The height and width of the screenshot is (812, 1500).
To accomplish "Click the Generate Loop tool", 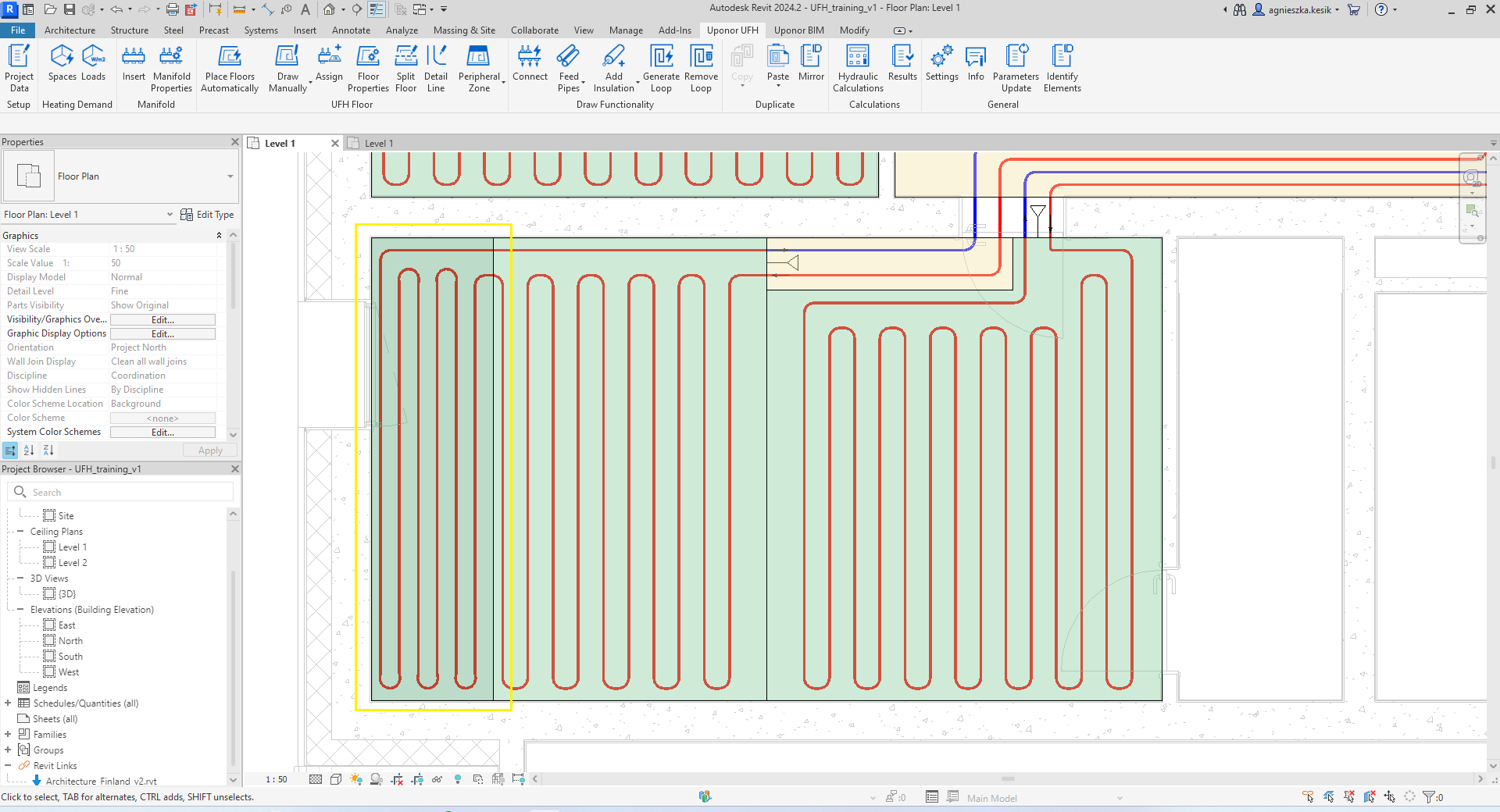I will [x=661, y=68].
